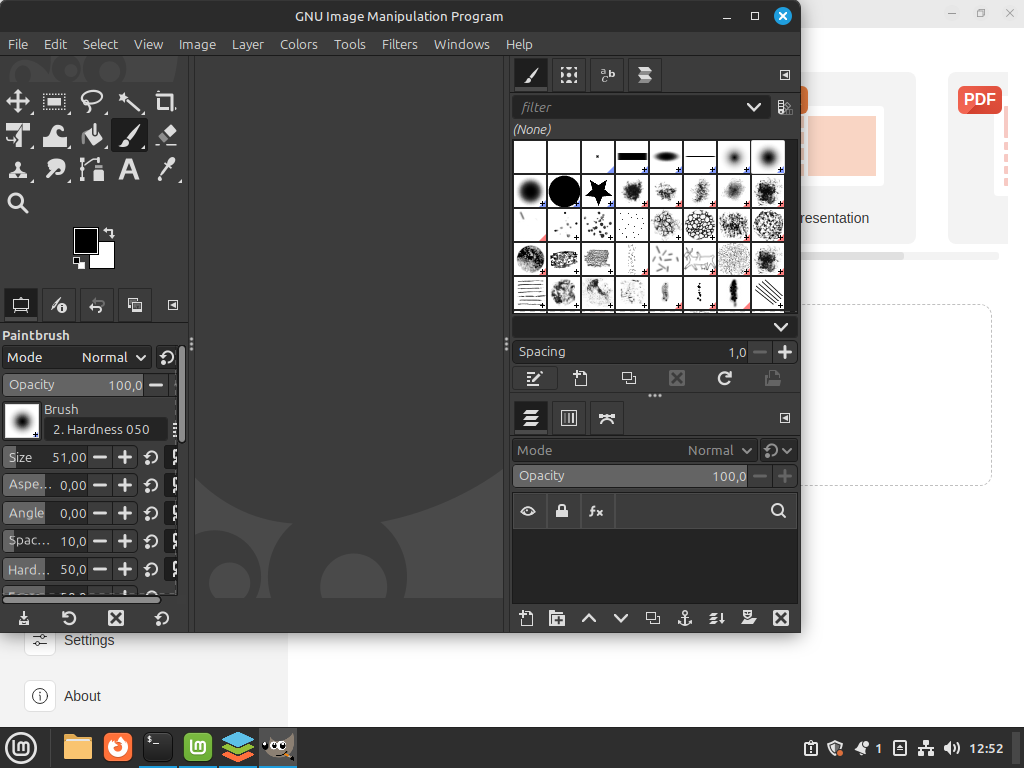Viewport: 1024px width, 768px height.
Task: Expand the chevron below the brush grid
Action: coord(780,327)
